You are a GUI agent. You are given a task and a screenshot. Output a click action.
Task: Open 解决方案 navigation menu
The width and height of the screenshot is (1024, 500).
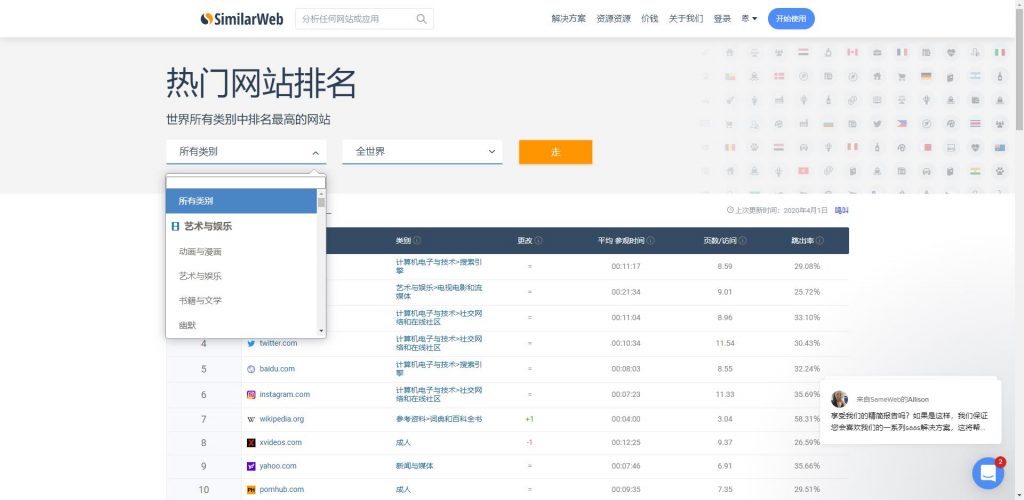(x=568, y=19)
